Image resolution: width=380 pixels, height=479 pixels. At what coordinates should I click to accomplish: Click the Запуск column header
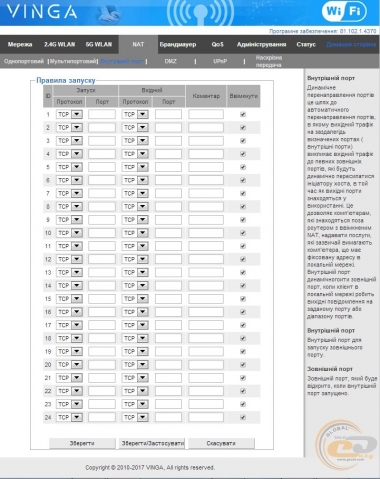(86, 90)
